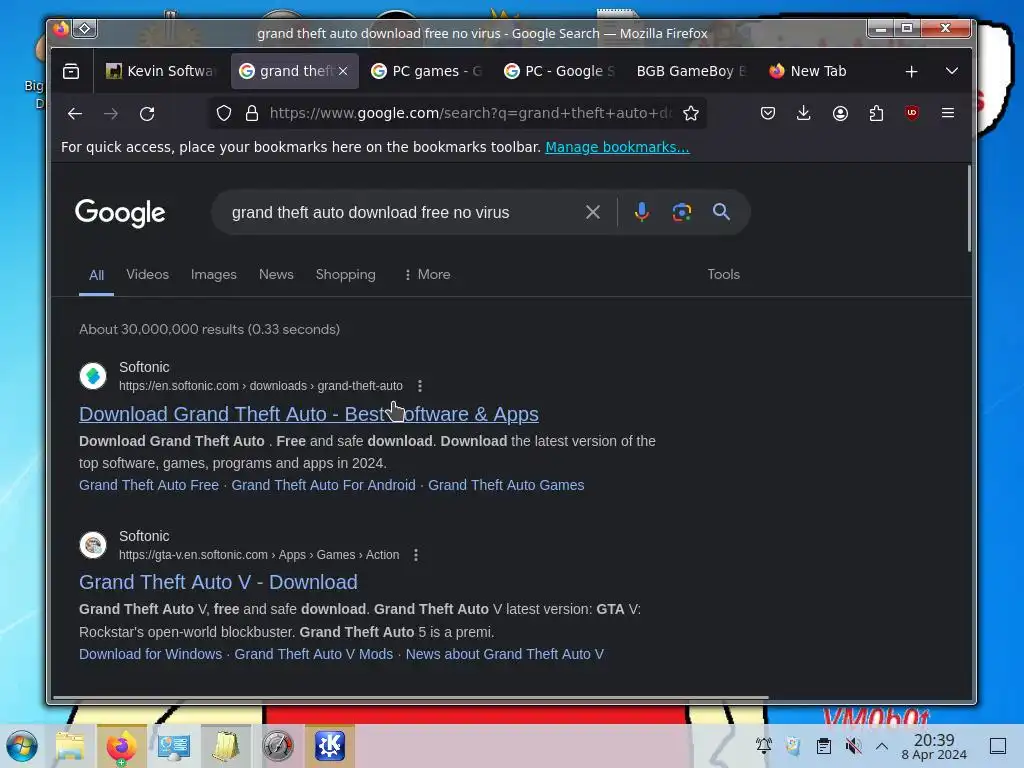Image resolution: width=1024 pixels, height=768 pixels.
Task: Open a new browser tab with plus
Action: pos(912,71)
